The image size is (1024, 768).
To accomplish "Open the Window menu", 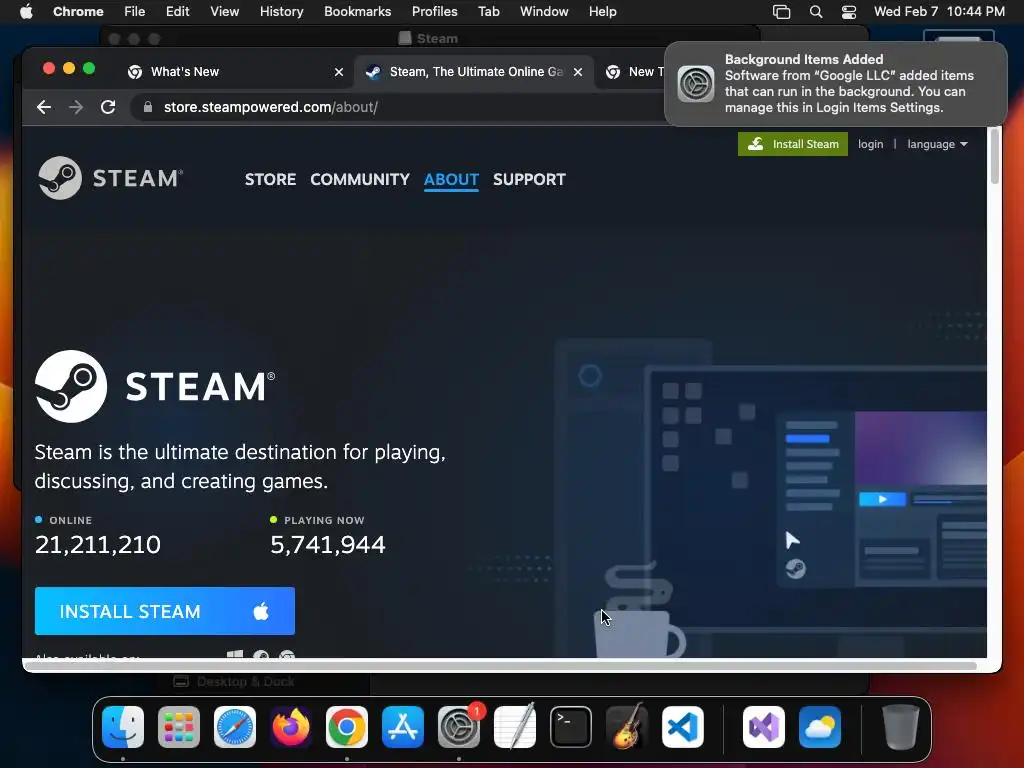I will (544, 12).
